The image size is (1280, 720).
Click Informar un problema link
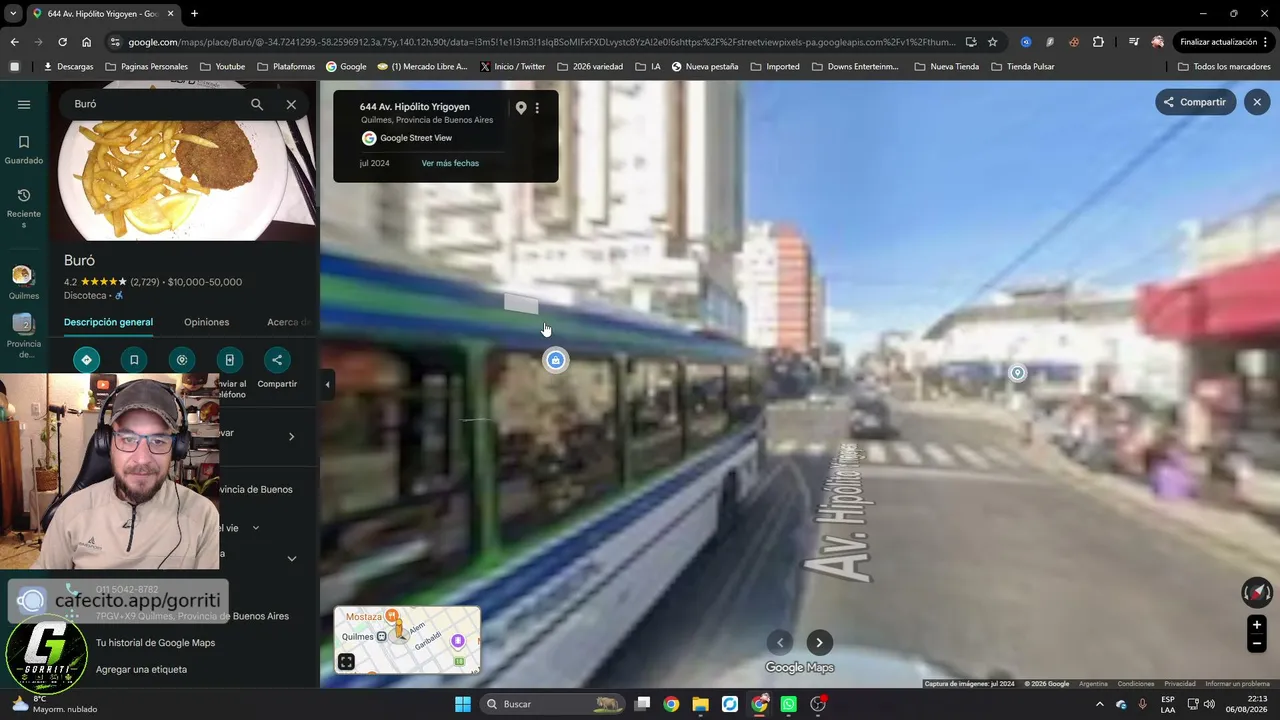tap(1237, 684)
